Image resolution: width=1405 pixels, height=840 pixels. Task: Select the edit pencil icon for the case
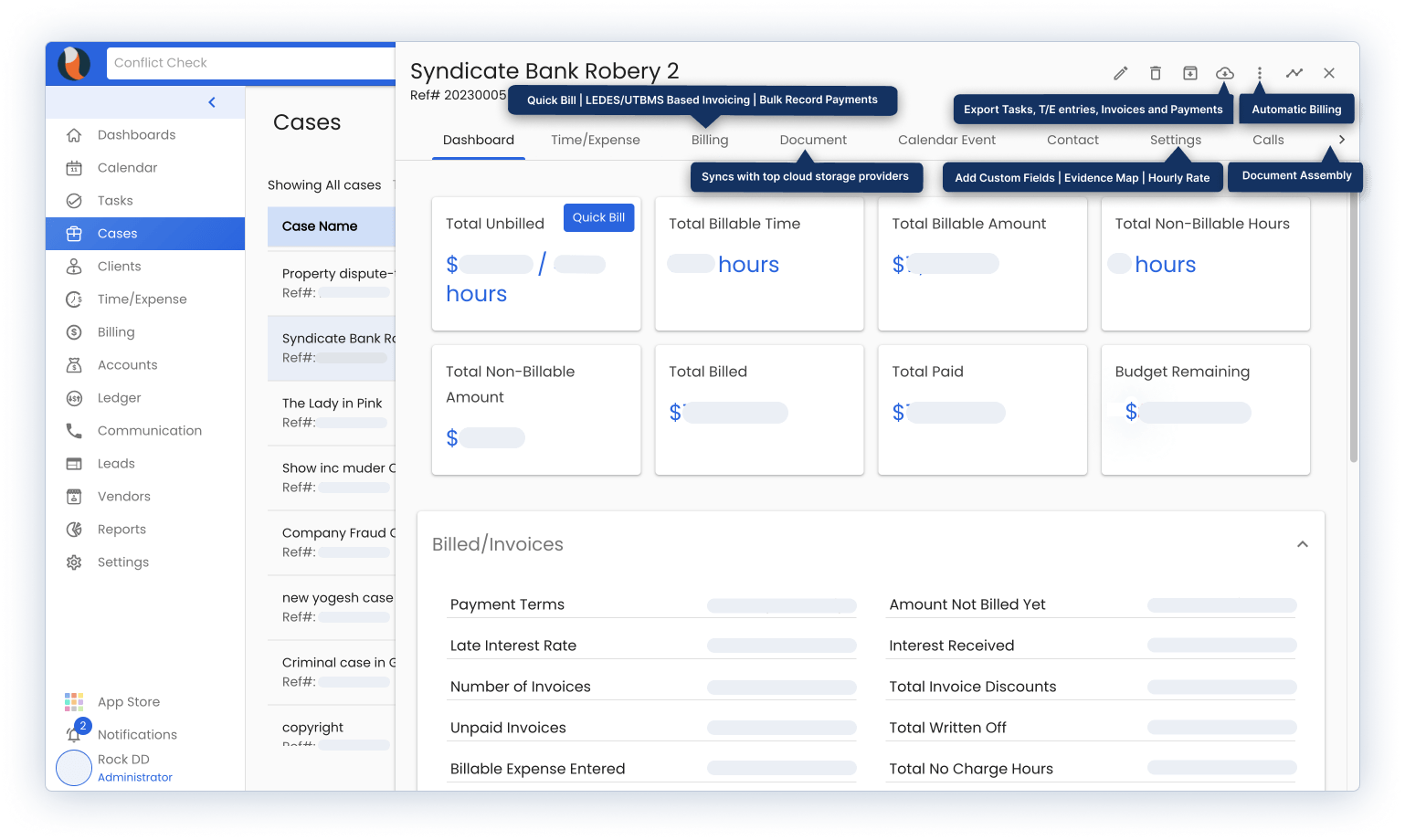[1120, 72]
